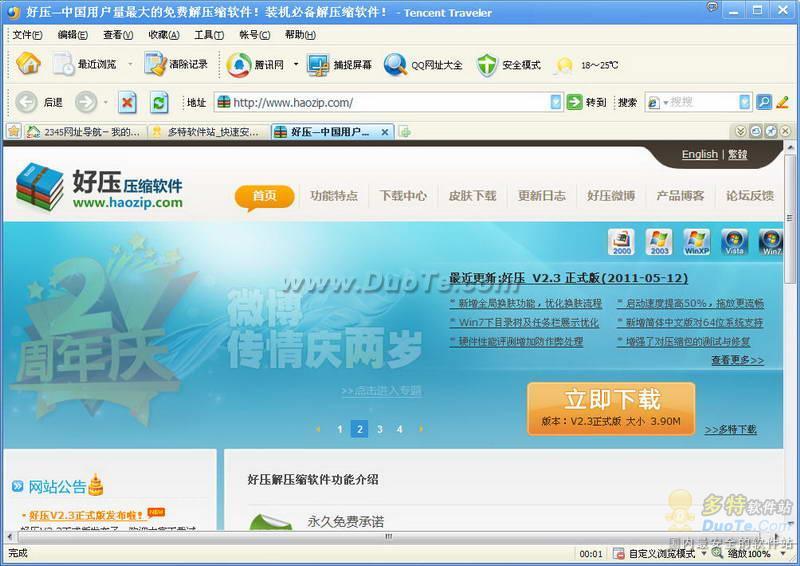
Task: Click the 立即下载 download button
Action: [611, 408]
